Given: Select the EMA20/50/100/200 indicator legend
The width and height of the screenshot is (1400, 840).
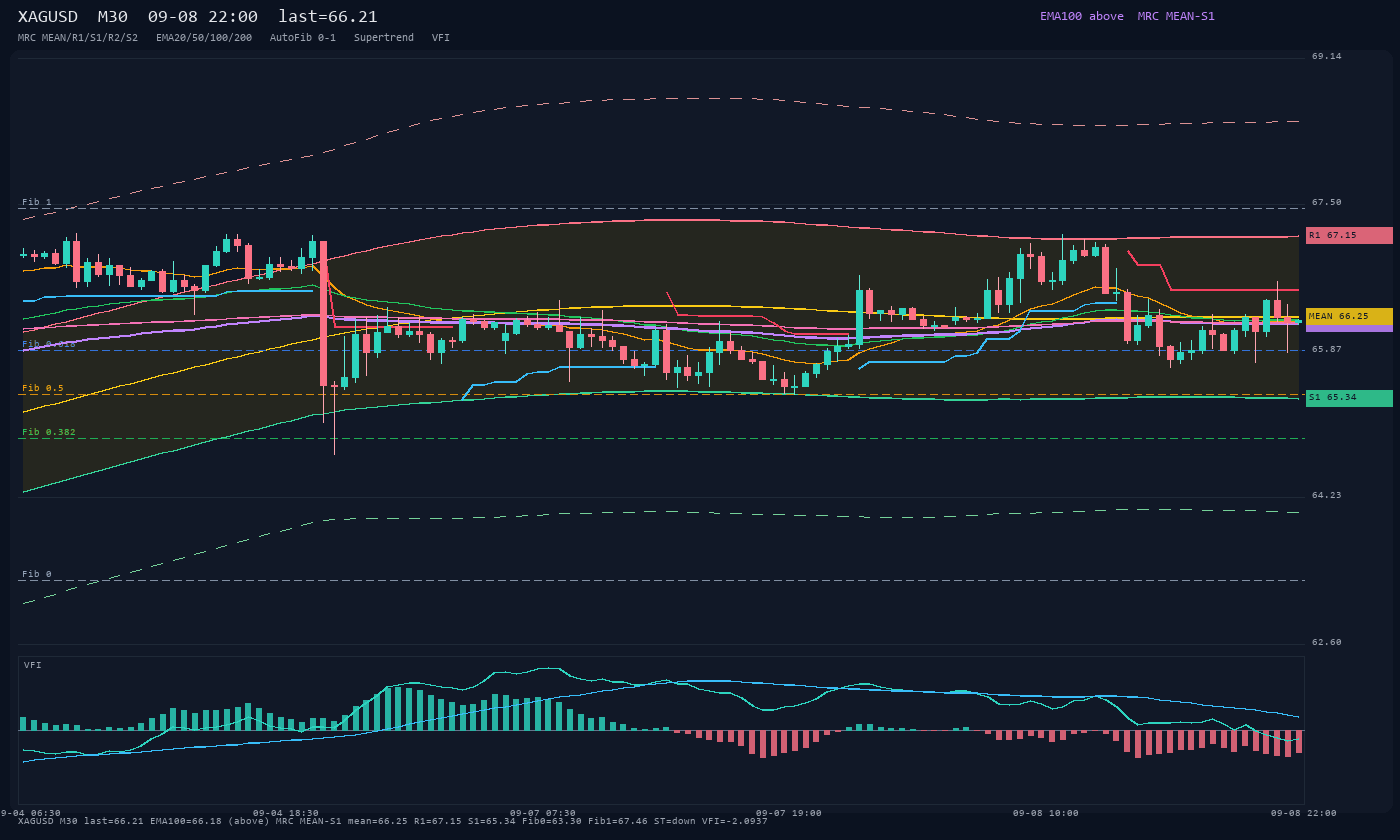Looking at the screenshot, I should [204, 38].
